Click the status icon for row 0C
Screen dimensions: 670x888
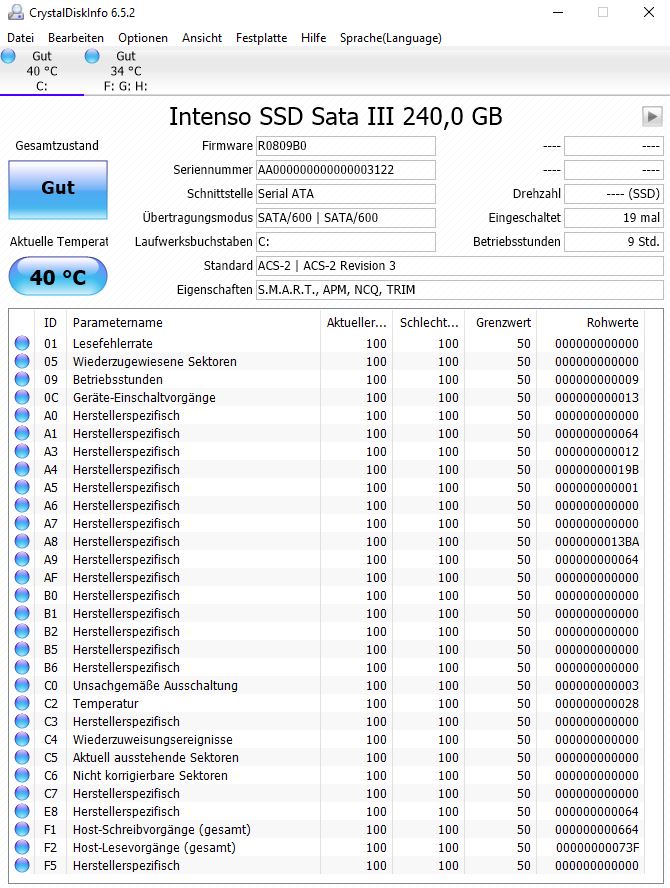[x=22, y=398]
